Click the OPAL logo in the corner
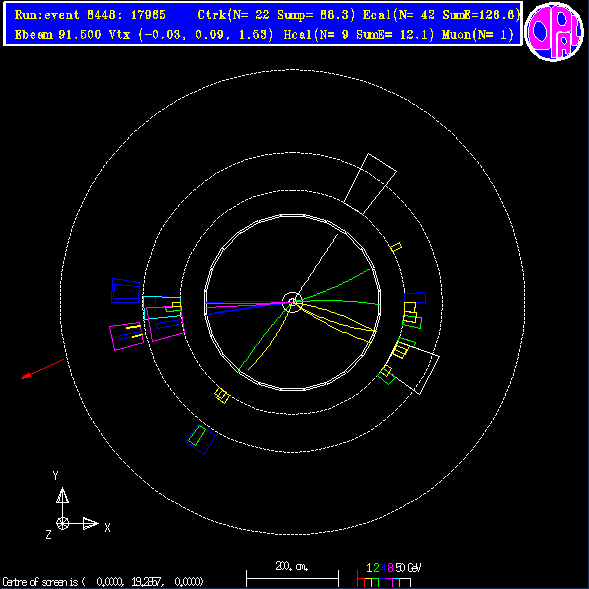Image resolution: width=589 pixels, height=589 pixels. (554, 32)
